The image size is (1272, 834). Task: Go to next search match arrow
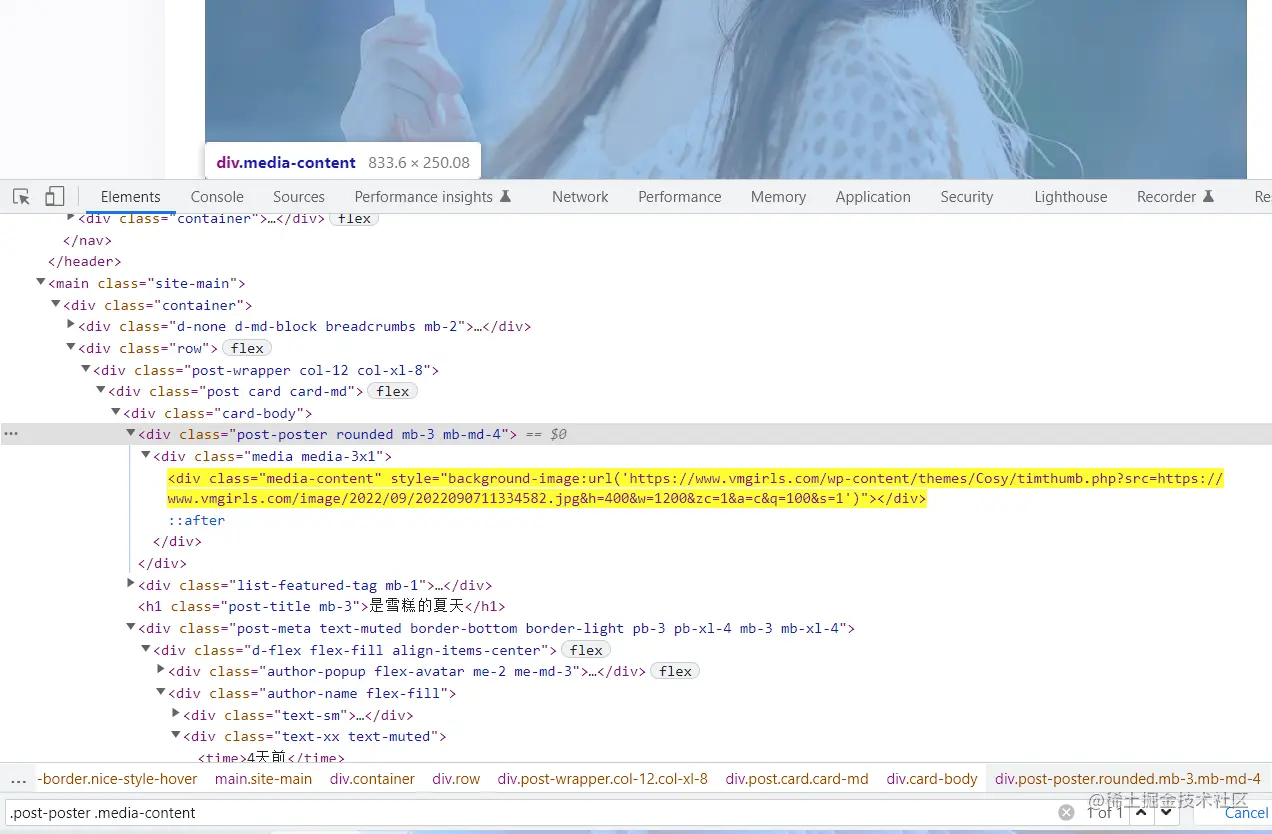coord(1165,813)
